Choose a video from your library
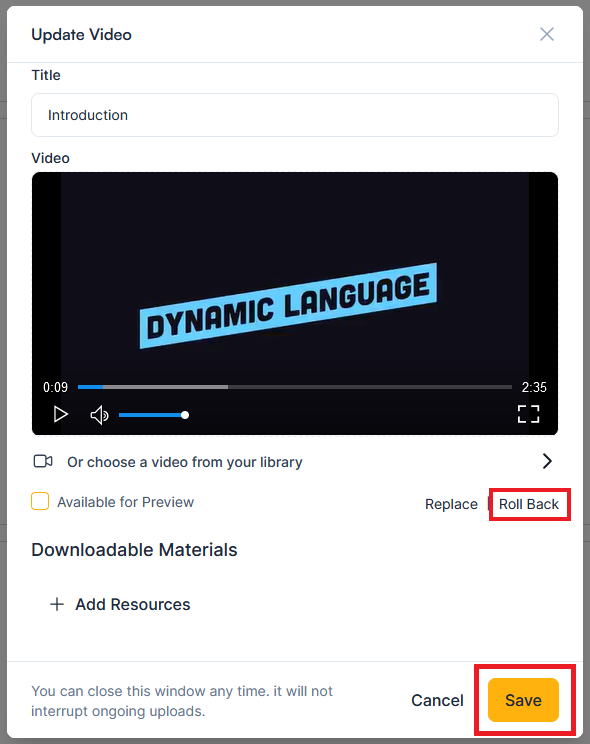The image size is (590, 744). point(185,462)
